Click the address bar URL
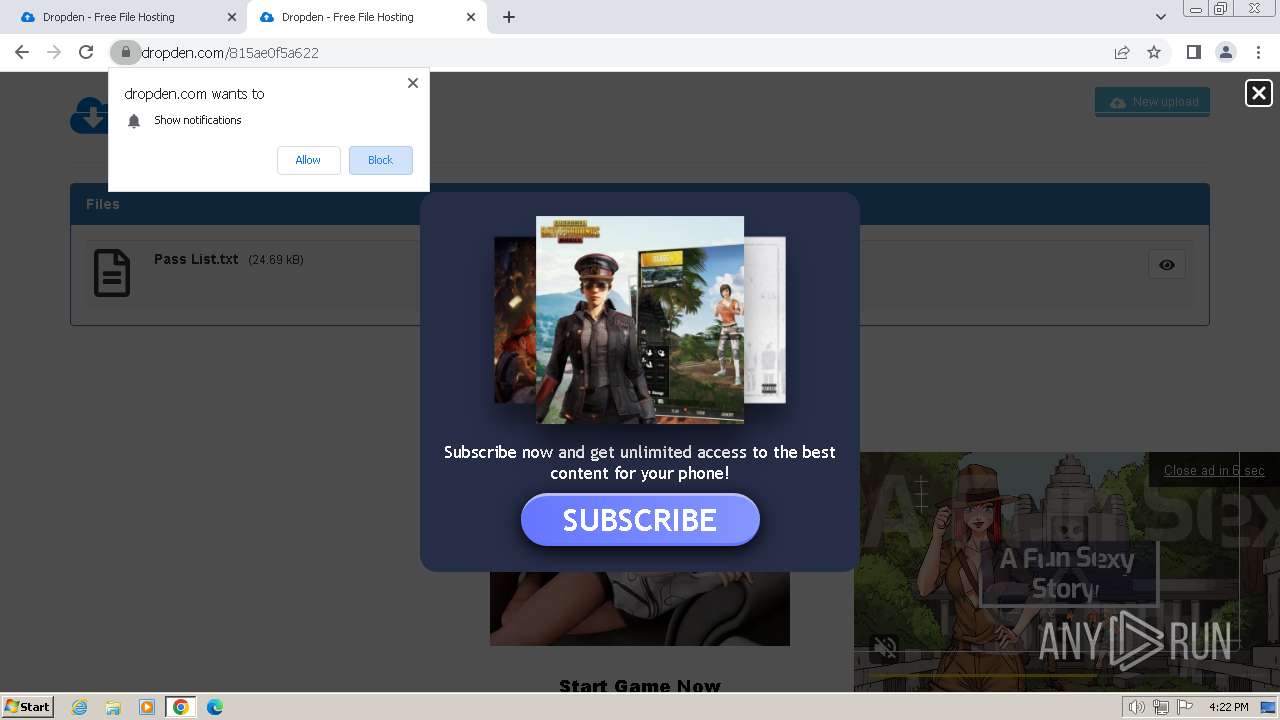Viewport: 1280px width, 720px height. 230,52
